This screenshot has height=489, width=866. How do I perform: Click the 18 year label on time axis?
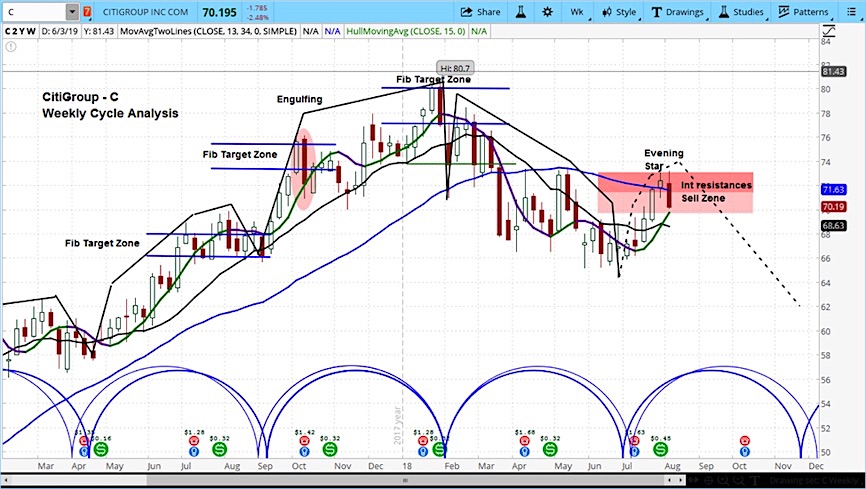[x=407, y=466]
